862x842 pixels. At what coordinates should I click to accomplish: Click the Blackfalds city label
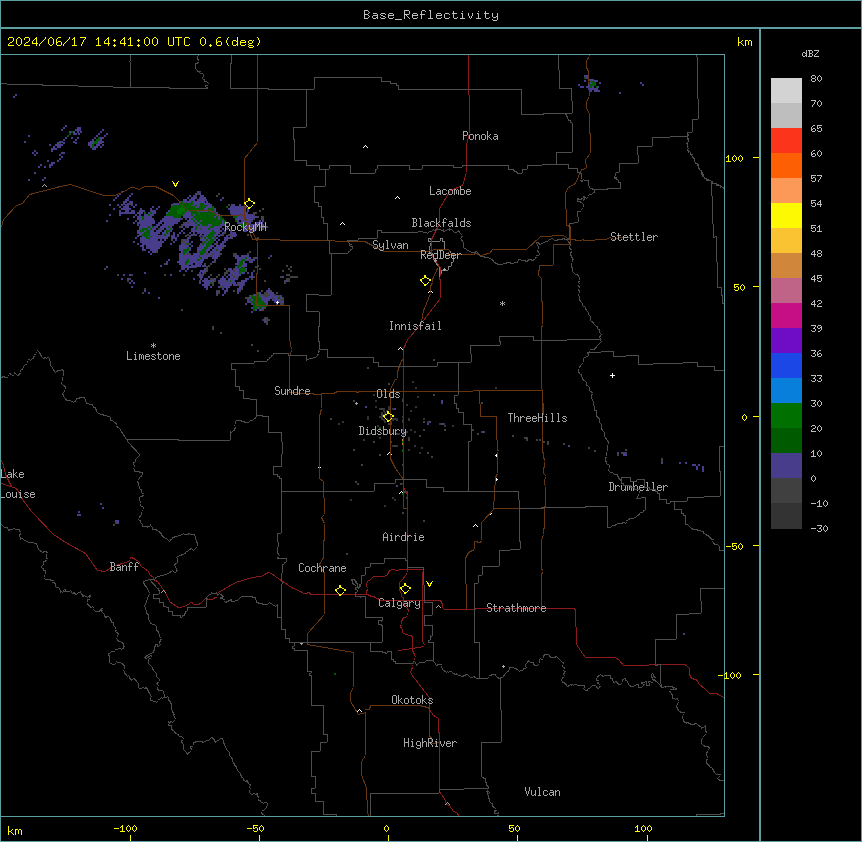pyautogui.click(x=441, y=223)
